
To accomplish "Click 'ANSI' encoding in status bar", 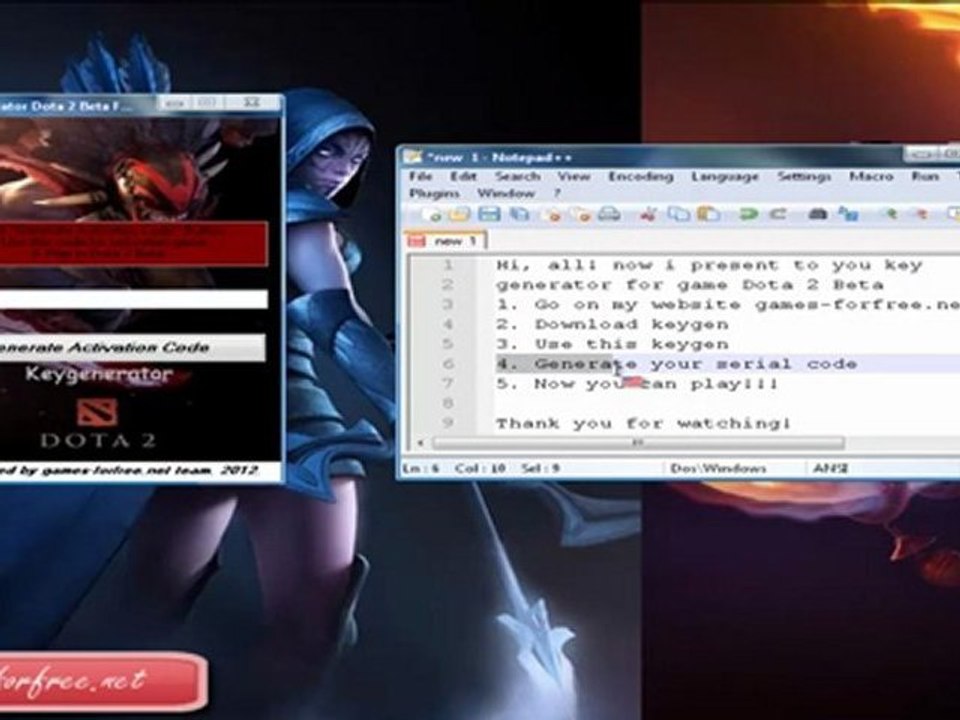I will tap(830, 468).
